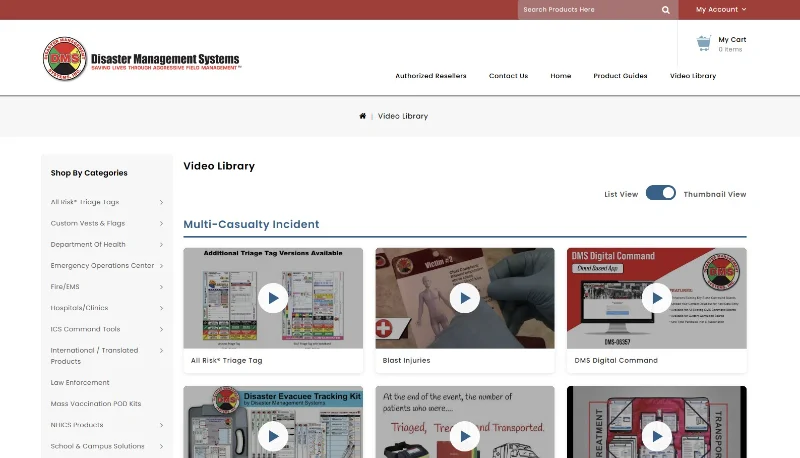800x458 pixels.
Task: Click the Multi-Casualty Incident heading
Action: [251, 224]
